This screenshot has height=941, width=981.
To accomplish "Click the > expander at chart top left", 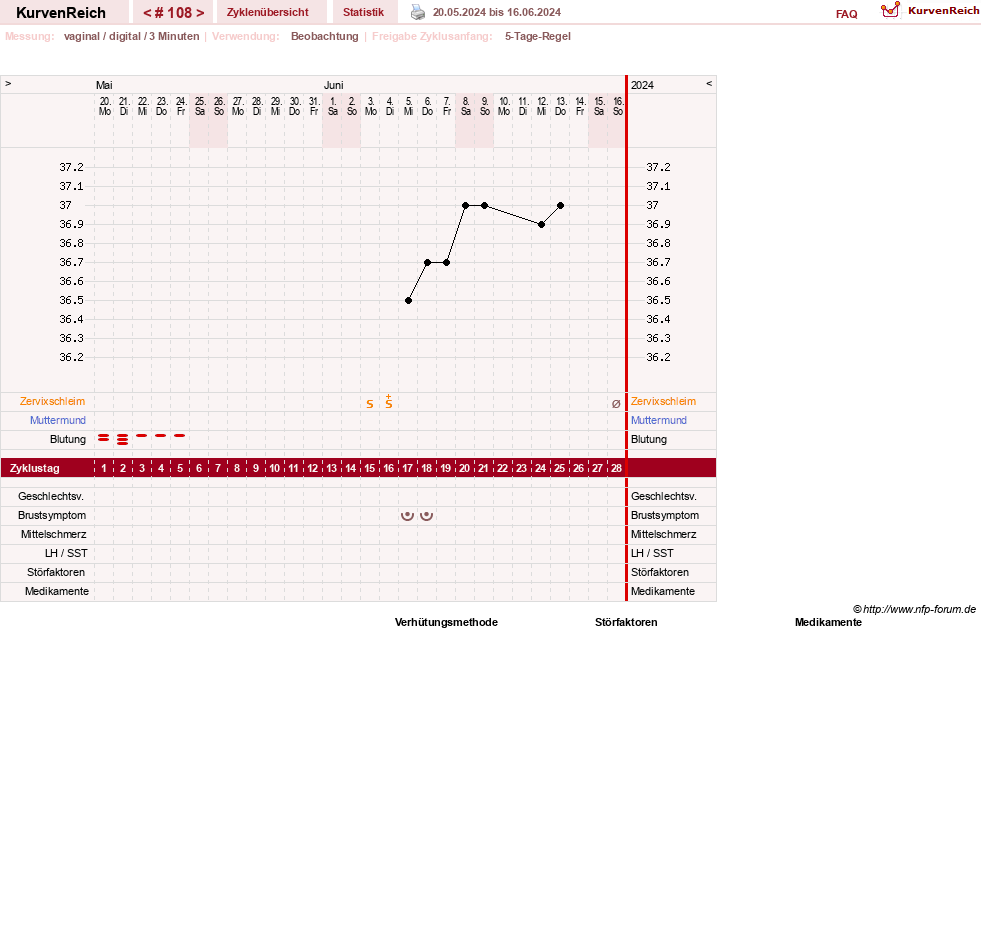I will (8, 83).
